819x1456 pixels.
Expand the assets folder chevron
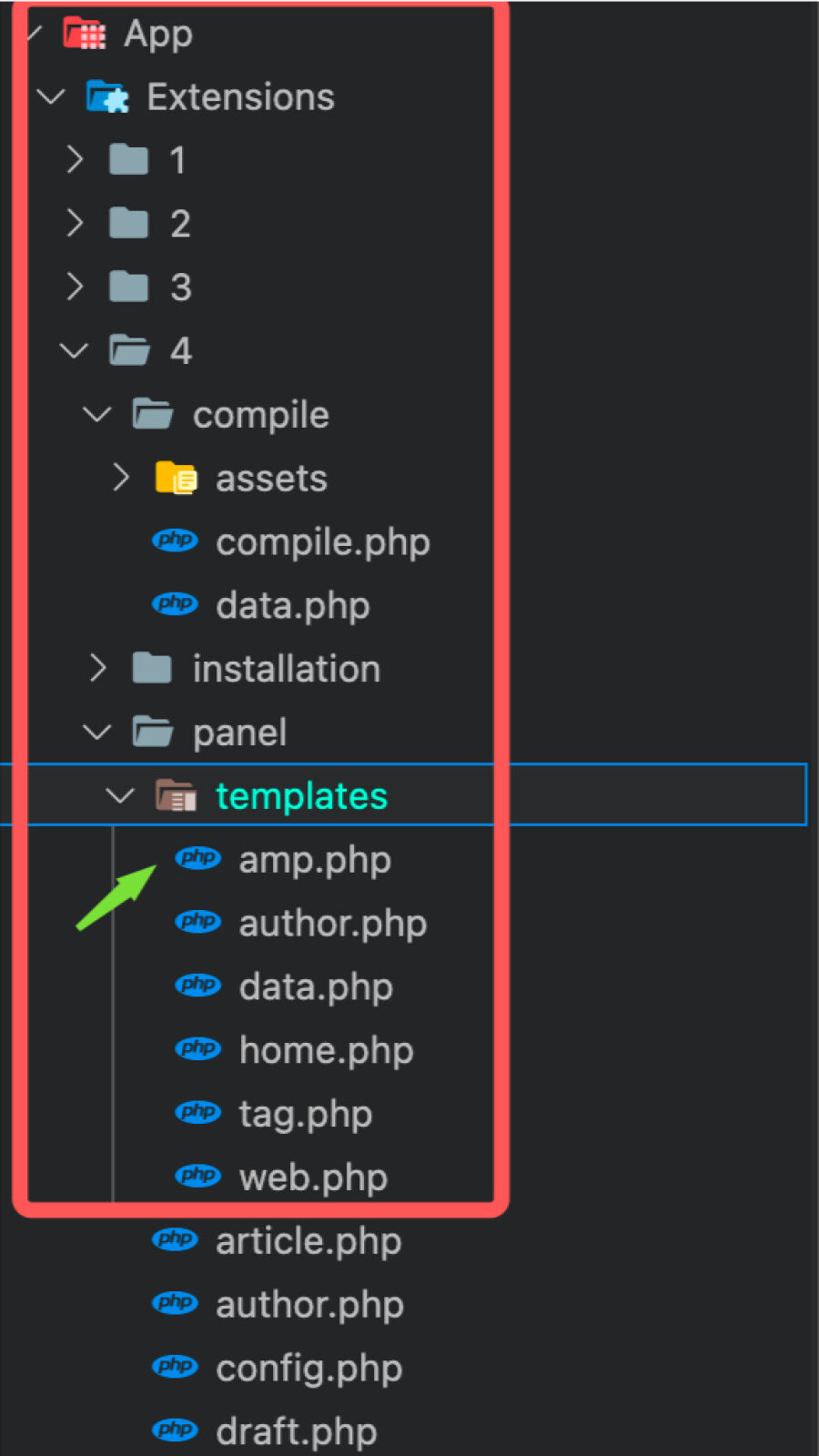[121, 477]
